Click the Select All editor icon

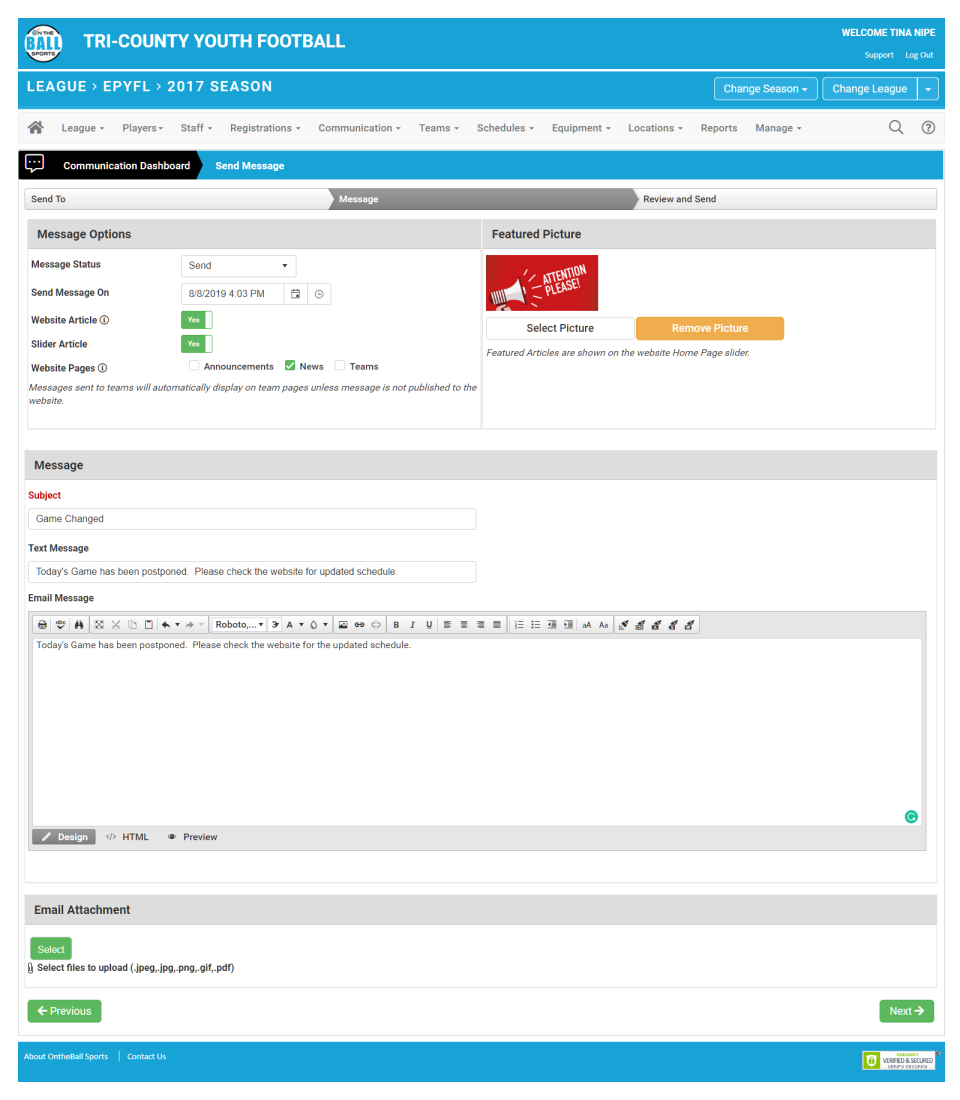point(99,624)
